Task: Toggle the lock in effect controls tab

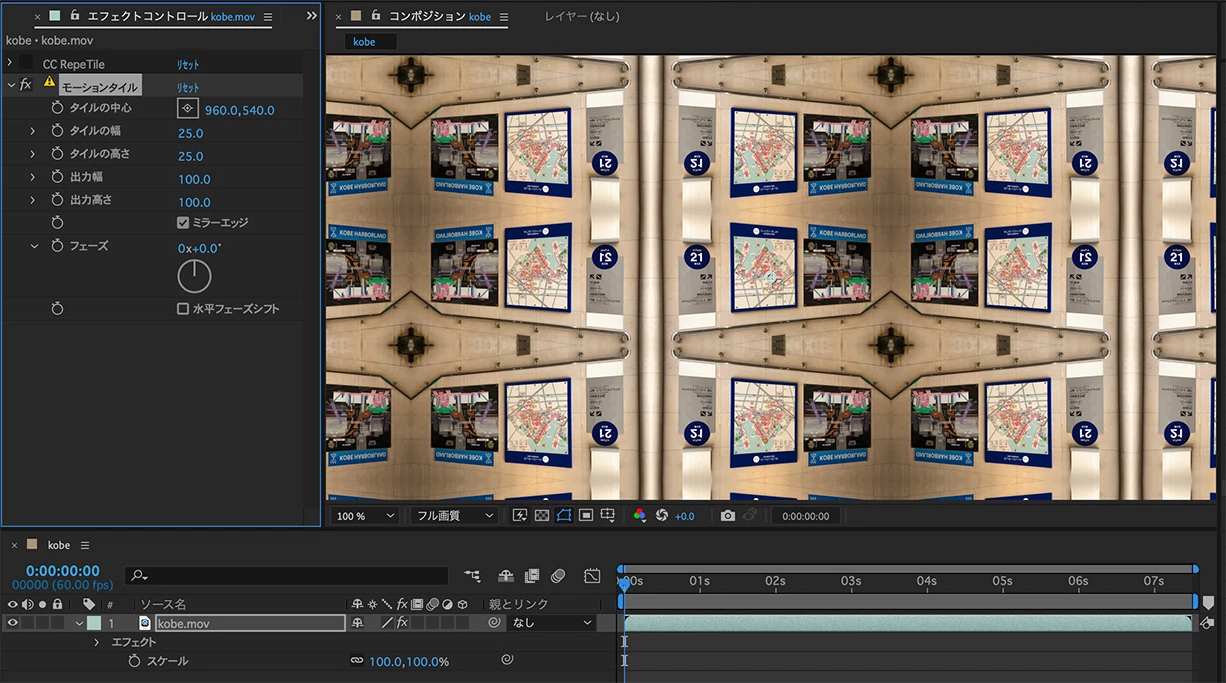Action: [75, 16]
